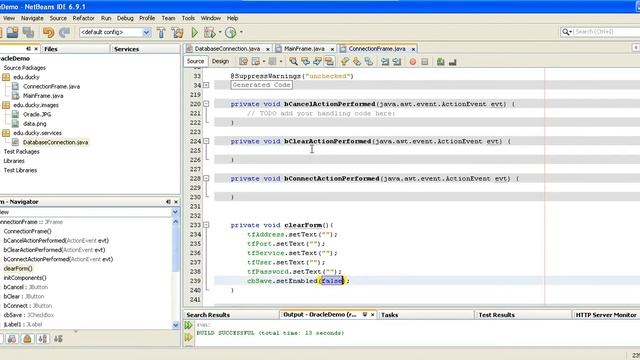Switch to the Services panel tab
This screenshot has height=360, width=640.
tap(145, 49)
